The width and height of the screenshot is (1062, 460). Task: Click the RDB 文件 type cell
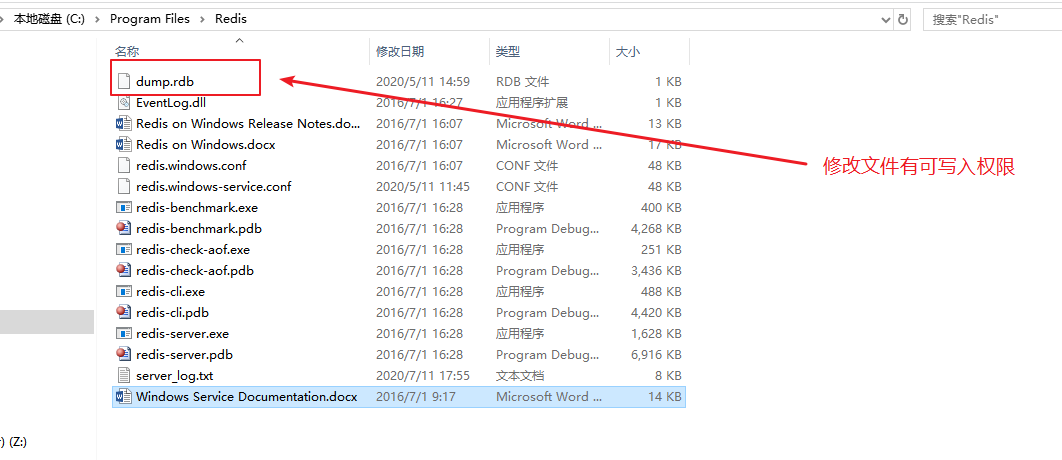coord(522,82)
